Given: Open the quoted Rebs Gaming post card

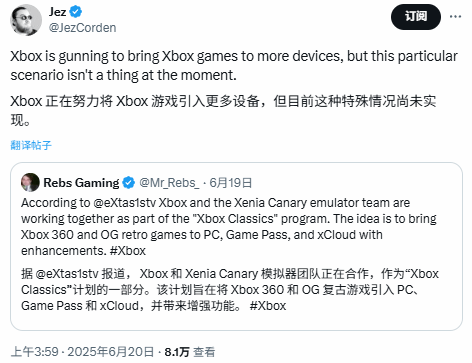Looking at the screenshot, I should point(236,247).
